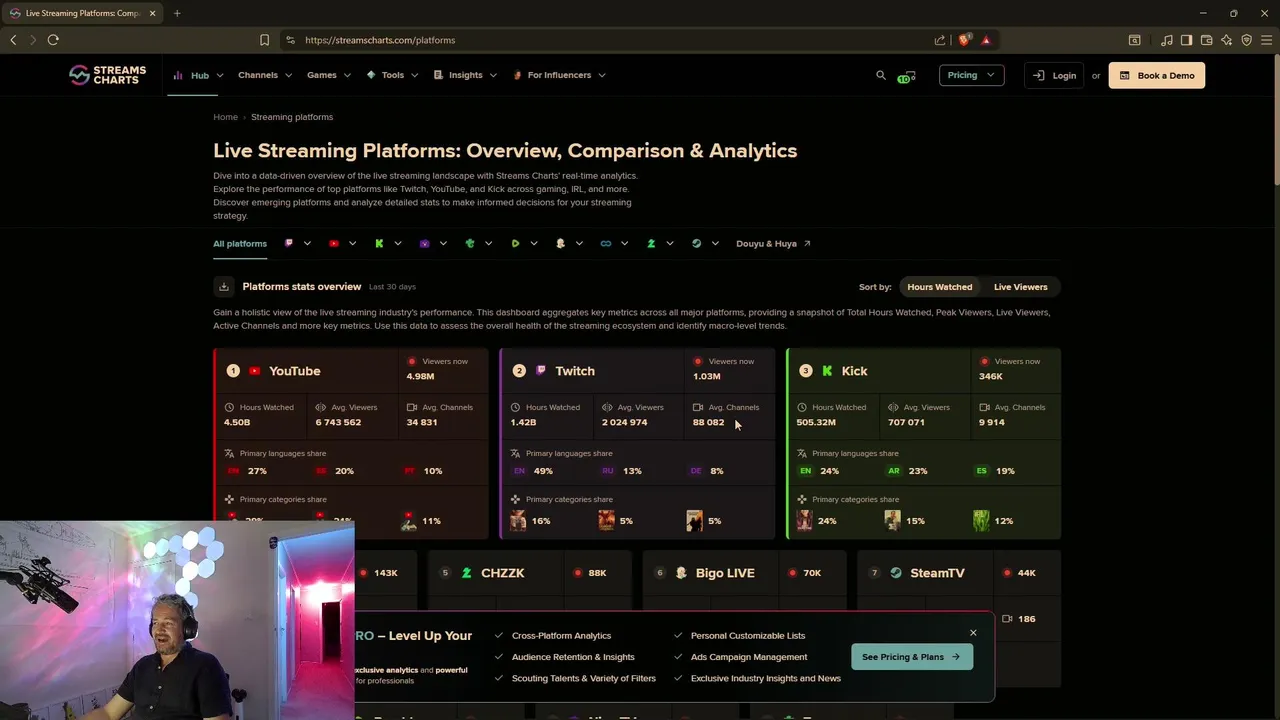
Task: Open the Bigo LIVE platform card title
Action: (725, 573)
